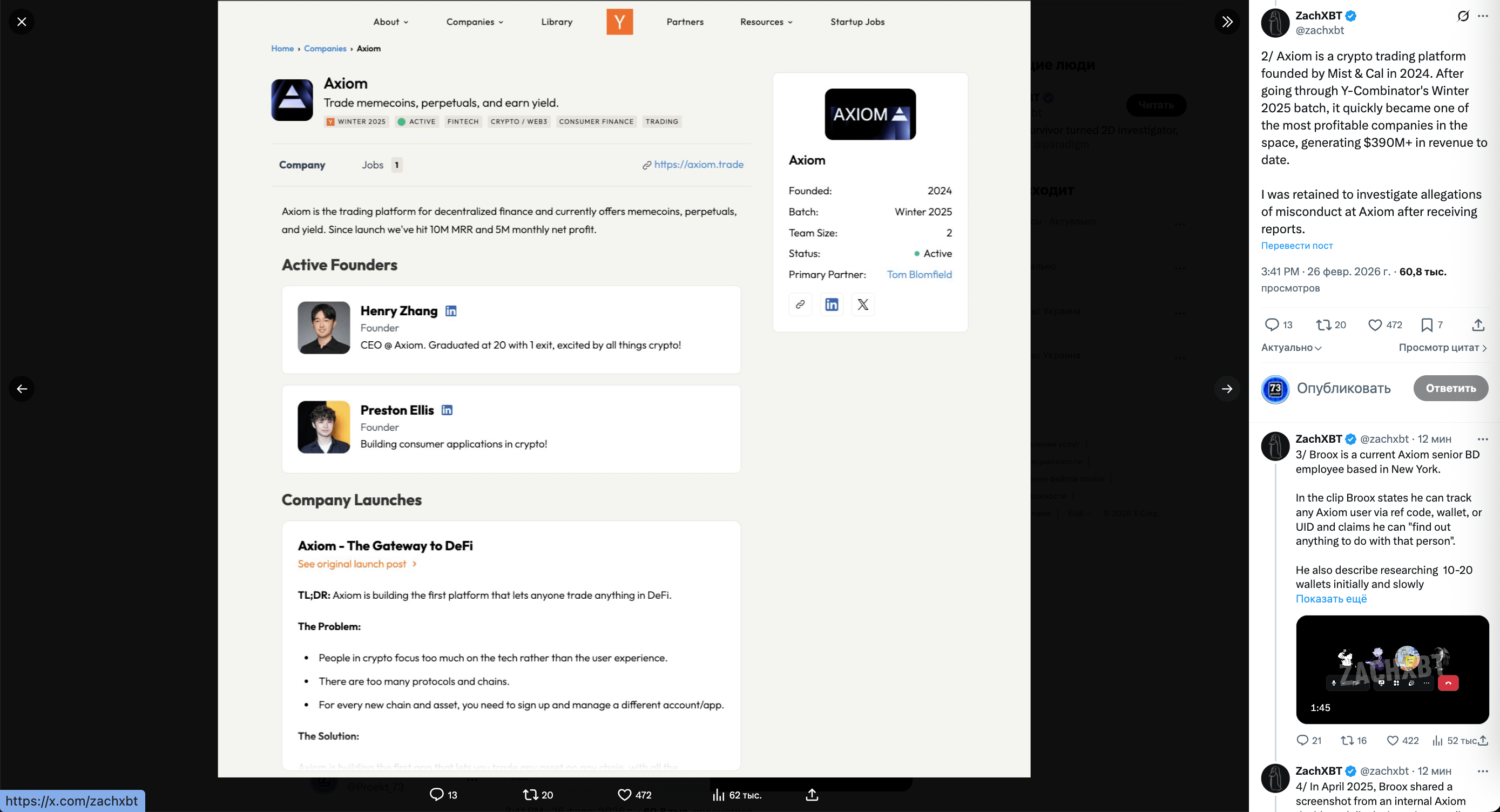The height and width of the screenshot is (812, 1500).
Task: Click the share icon under the main post
Action: point(1478,325)
